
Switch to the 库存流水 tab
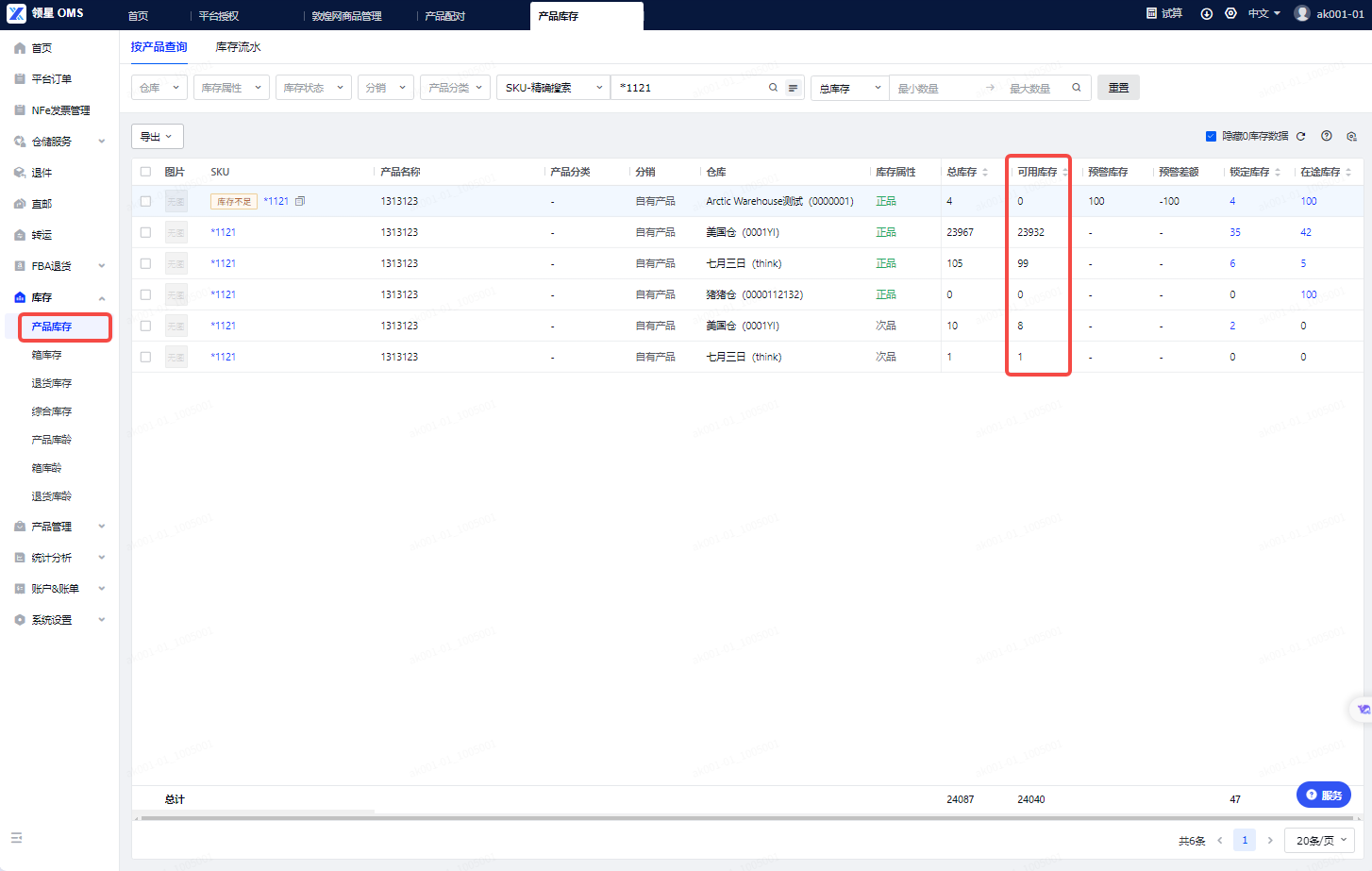click(238, 47)
